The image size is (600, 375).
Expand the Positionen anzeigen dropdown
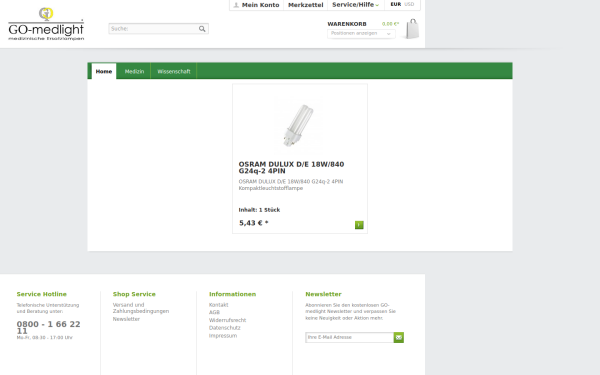361,34
